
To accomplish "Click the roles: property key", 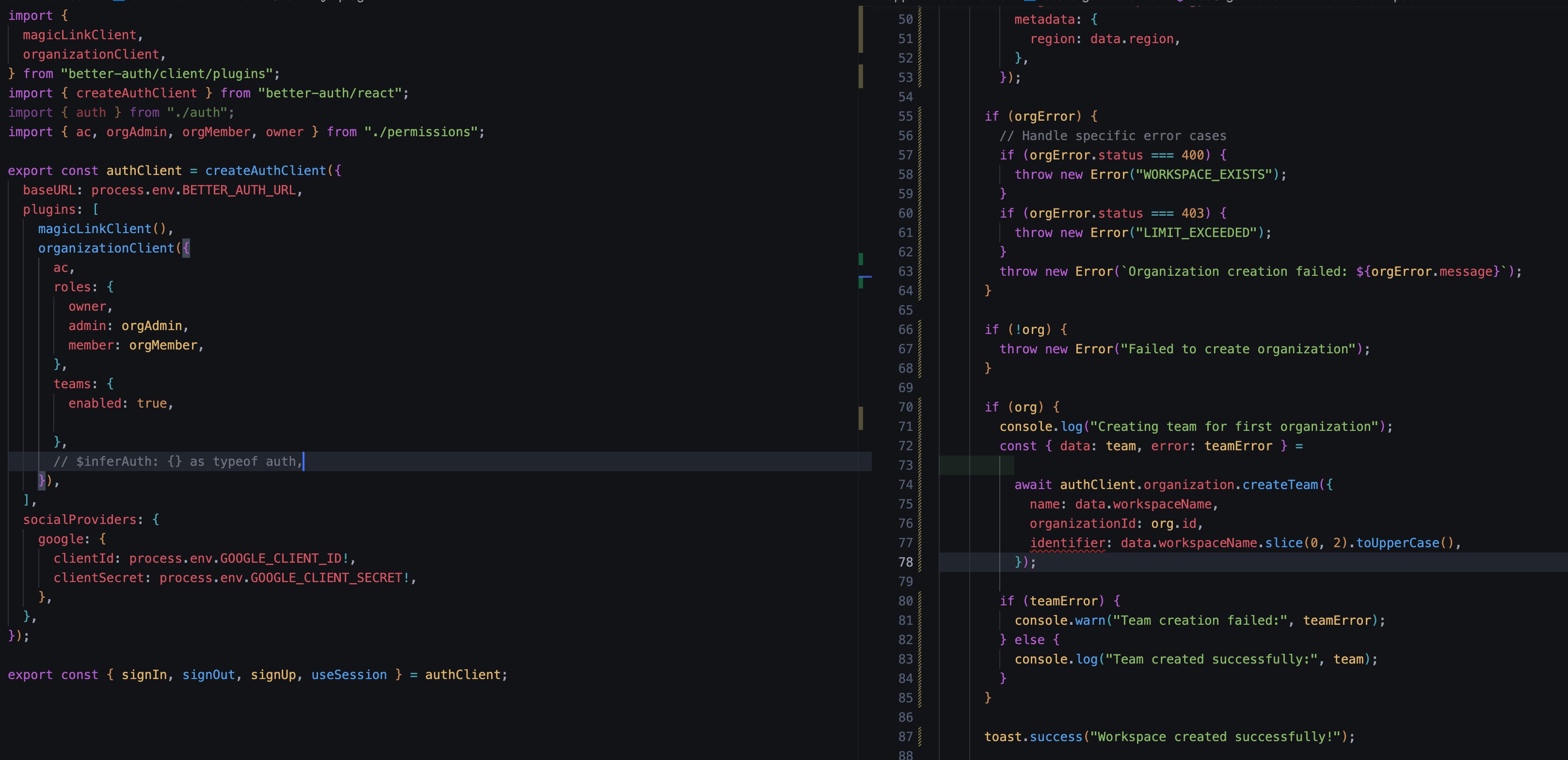I will click(x=72, y=287).
